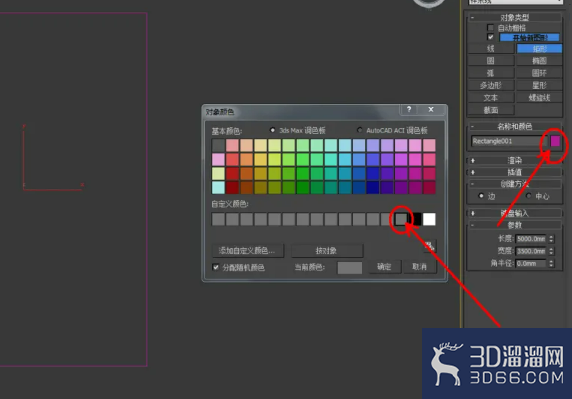The image size is (572, 399).
Task: Cancel with the 取消 button
Action: point(420,267)
